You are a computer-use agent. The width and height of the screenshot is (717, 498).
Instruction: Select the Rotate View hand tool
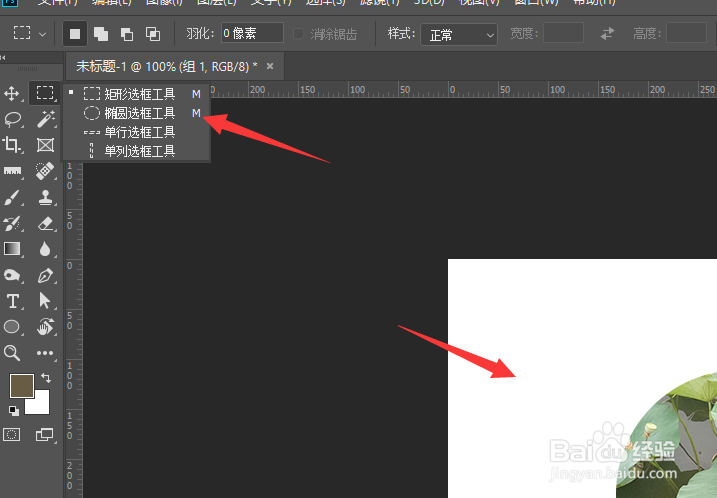[x=45, y=327]
